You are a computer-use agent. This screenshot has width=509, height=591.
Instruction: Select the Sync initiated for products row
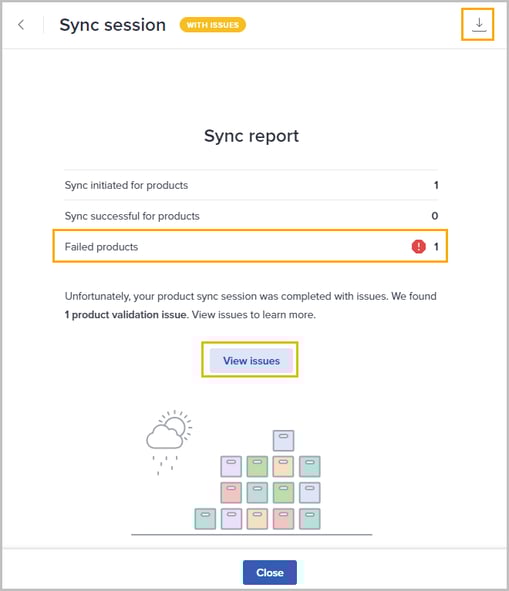(x=251, y=185)
